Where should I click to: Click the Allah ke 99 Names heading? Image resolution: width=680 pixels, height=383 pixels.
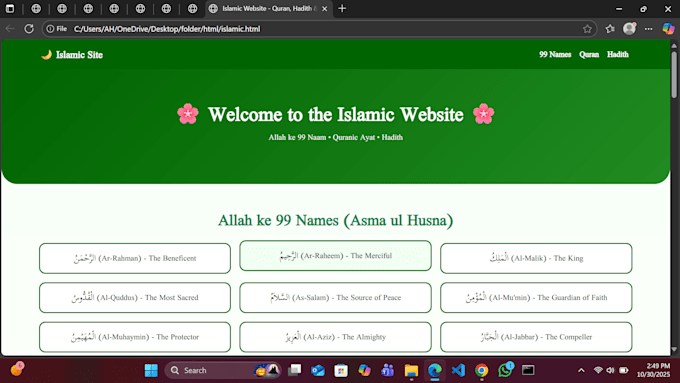coord(336,220)
